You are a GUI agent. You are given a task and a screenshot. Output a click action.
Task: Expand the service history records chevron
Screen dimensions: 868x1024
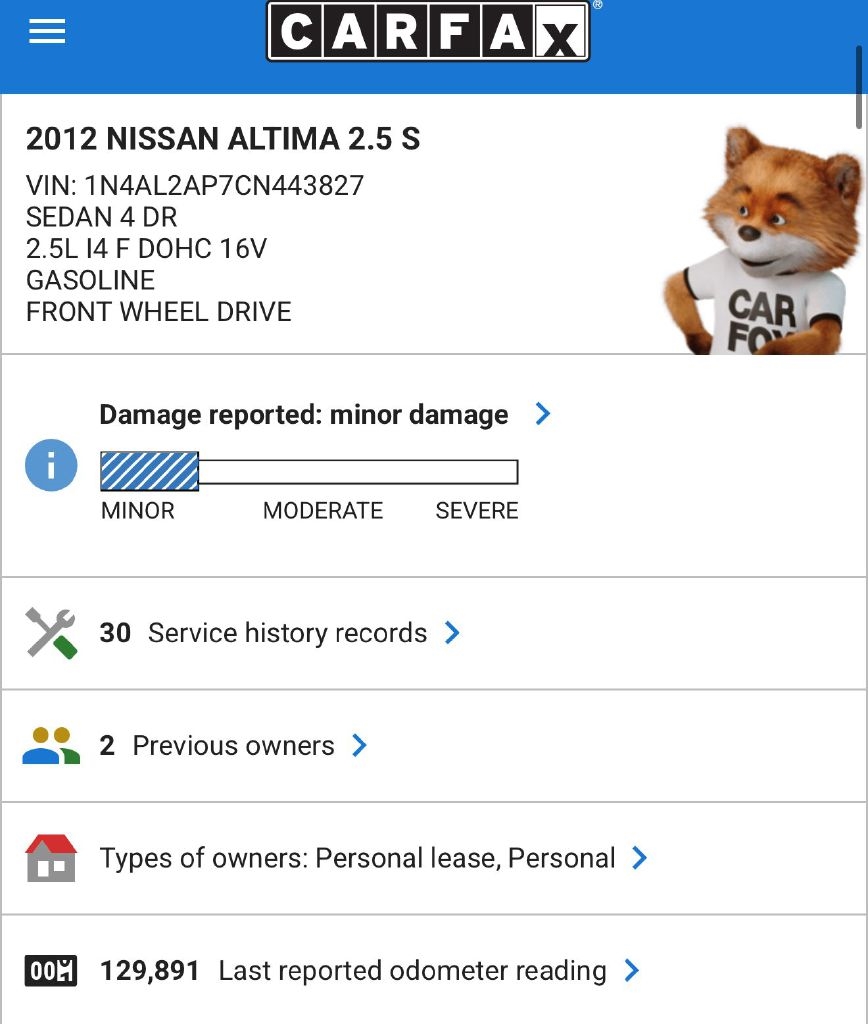[x=452, y=633]
